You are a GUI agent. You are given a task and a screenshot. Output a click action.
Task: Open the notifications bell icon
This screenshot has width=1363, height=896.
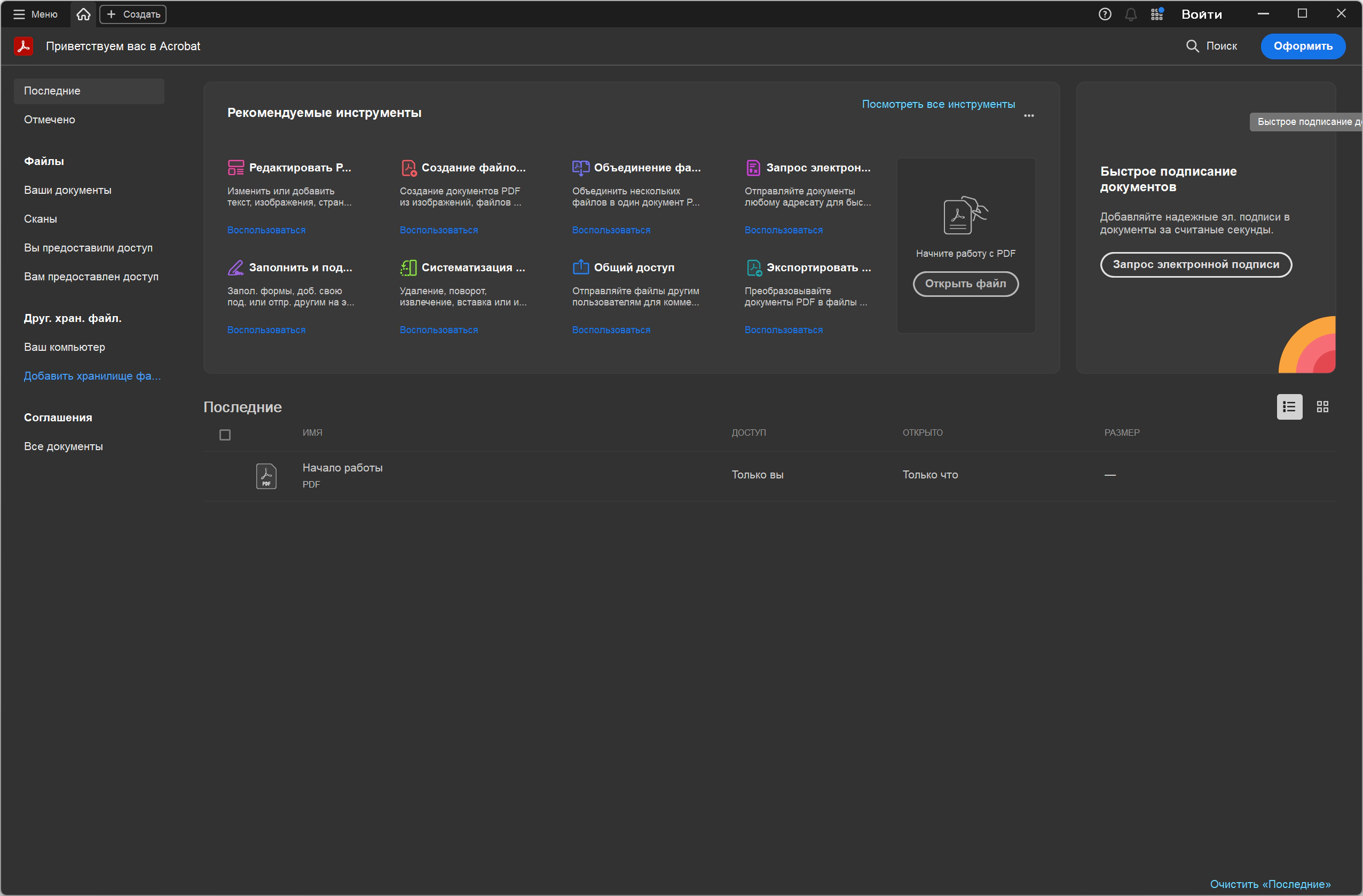pos(1130,14)
